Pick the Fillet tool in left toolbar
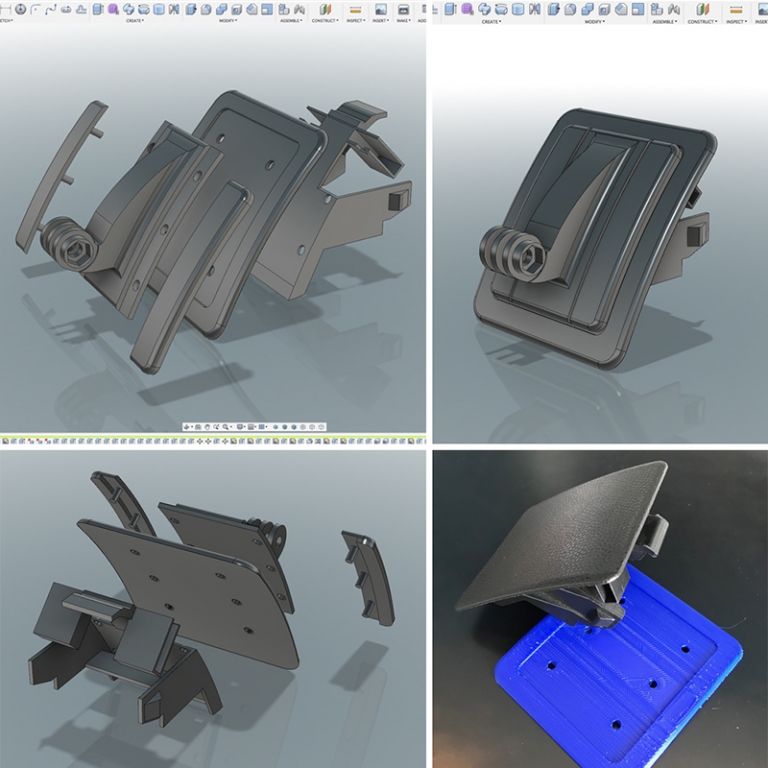The image size is (768, 768). (206, 9)
